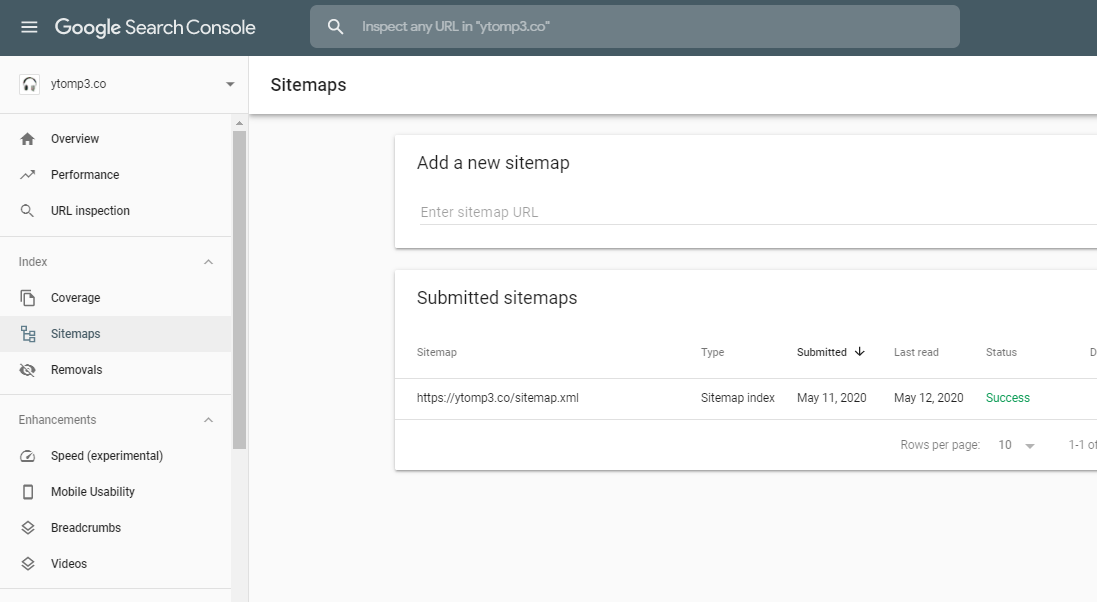Click the Rows per page label
1097x602 pixels.
coord(940,445)
